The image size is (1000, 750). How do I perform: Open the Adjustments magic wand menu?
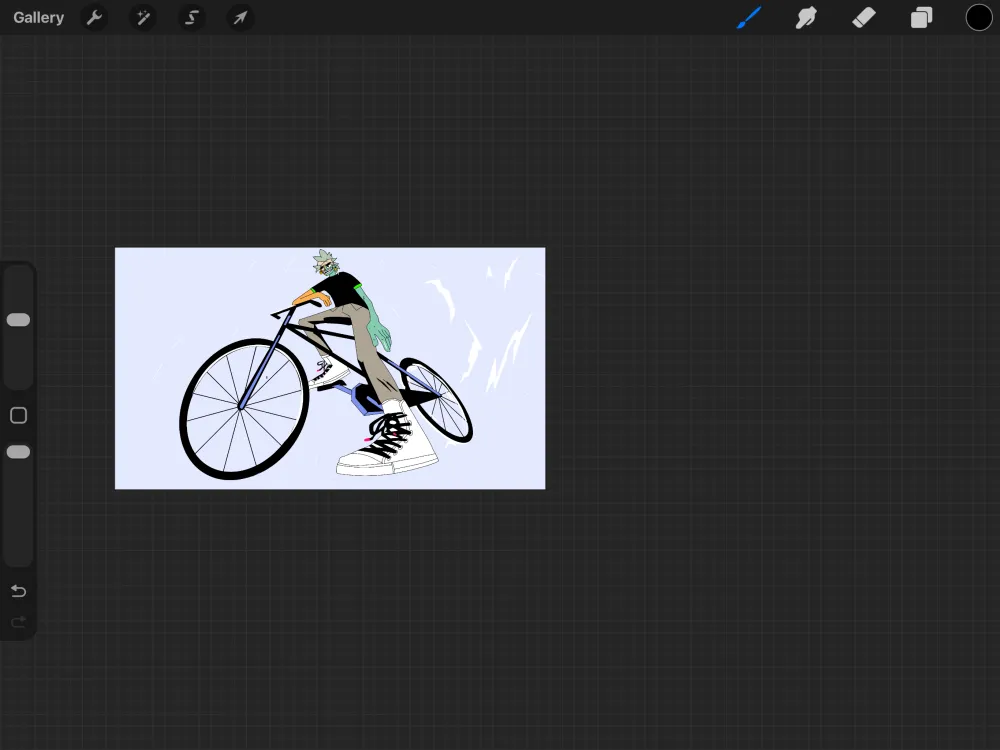pos(143,17)
